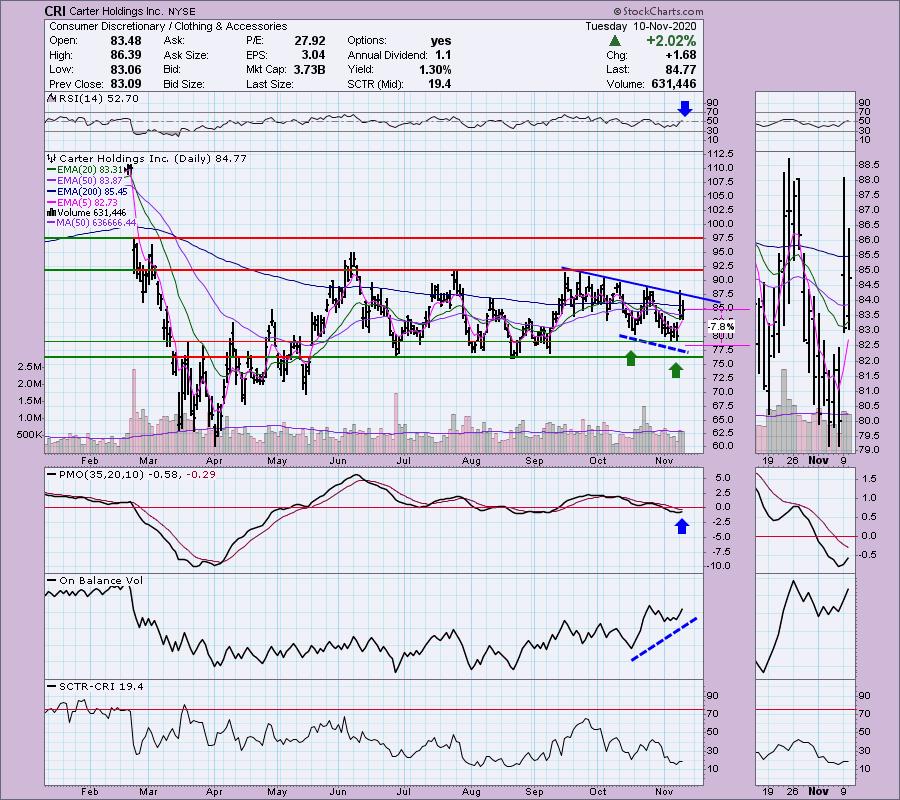This screenshot has height=800, width=900.
Task: Click the Low value 83.06
Action: point(126,69)
